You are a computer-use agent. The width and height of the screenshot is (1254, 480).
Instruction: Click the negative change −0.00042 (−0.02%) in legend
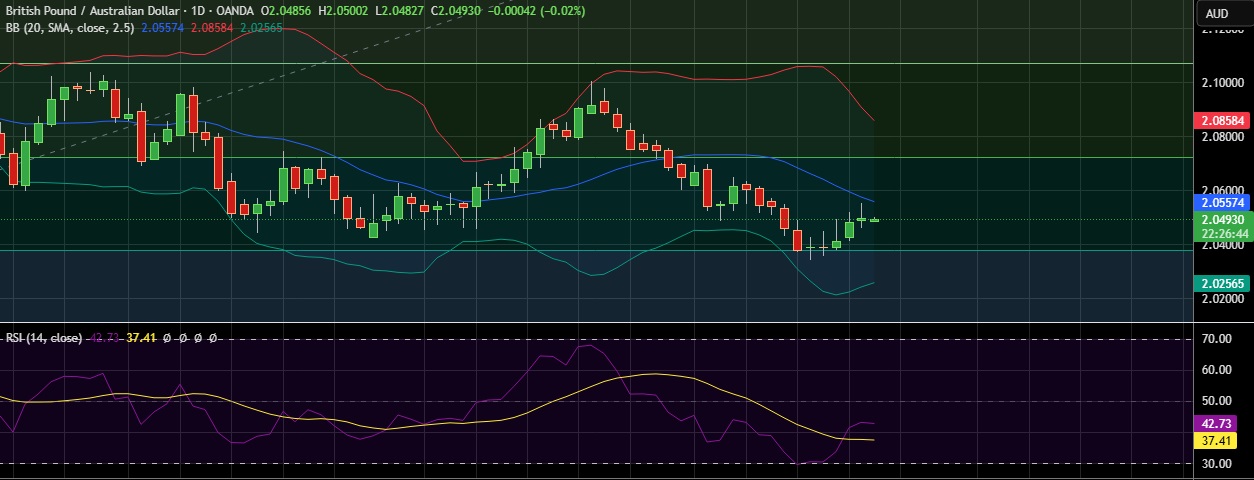point(537,11)
